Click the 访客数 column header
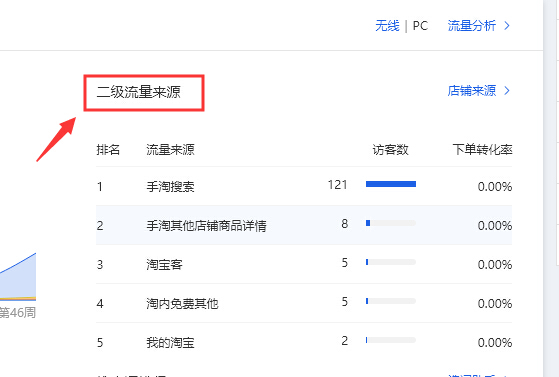The height and width of the screenshot is (377, 559). (390, 149)
